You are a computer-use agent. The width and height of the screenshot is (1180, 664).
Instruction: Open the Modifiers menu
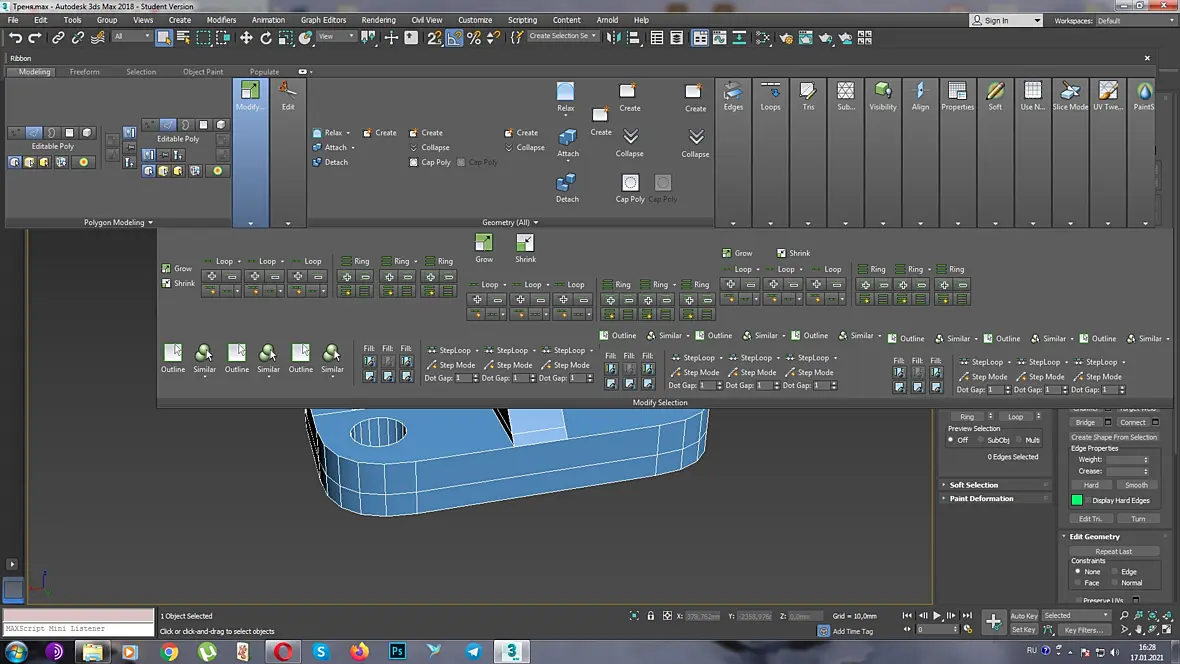(220, 20)
